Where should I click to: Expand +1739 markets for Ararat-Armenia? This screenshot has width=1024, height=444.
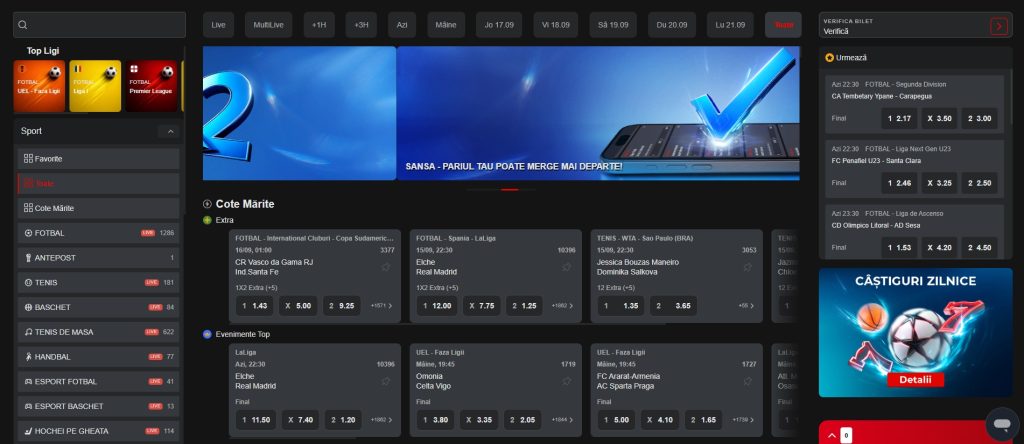point(743,420)
